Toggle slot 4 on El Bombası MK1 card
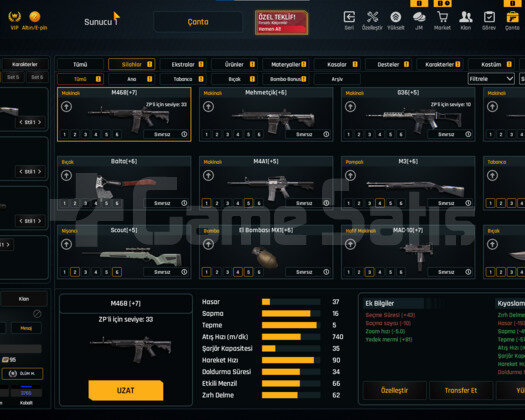Image resolution: width=525 pixels, height=420 pixels. click(238, 272)
